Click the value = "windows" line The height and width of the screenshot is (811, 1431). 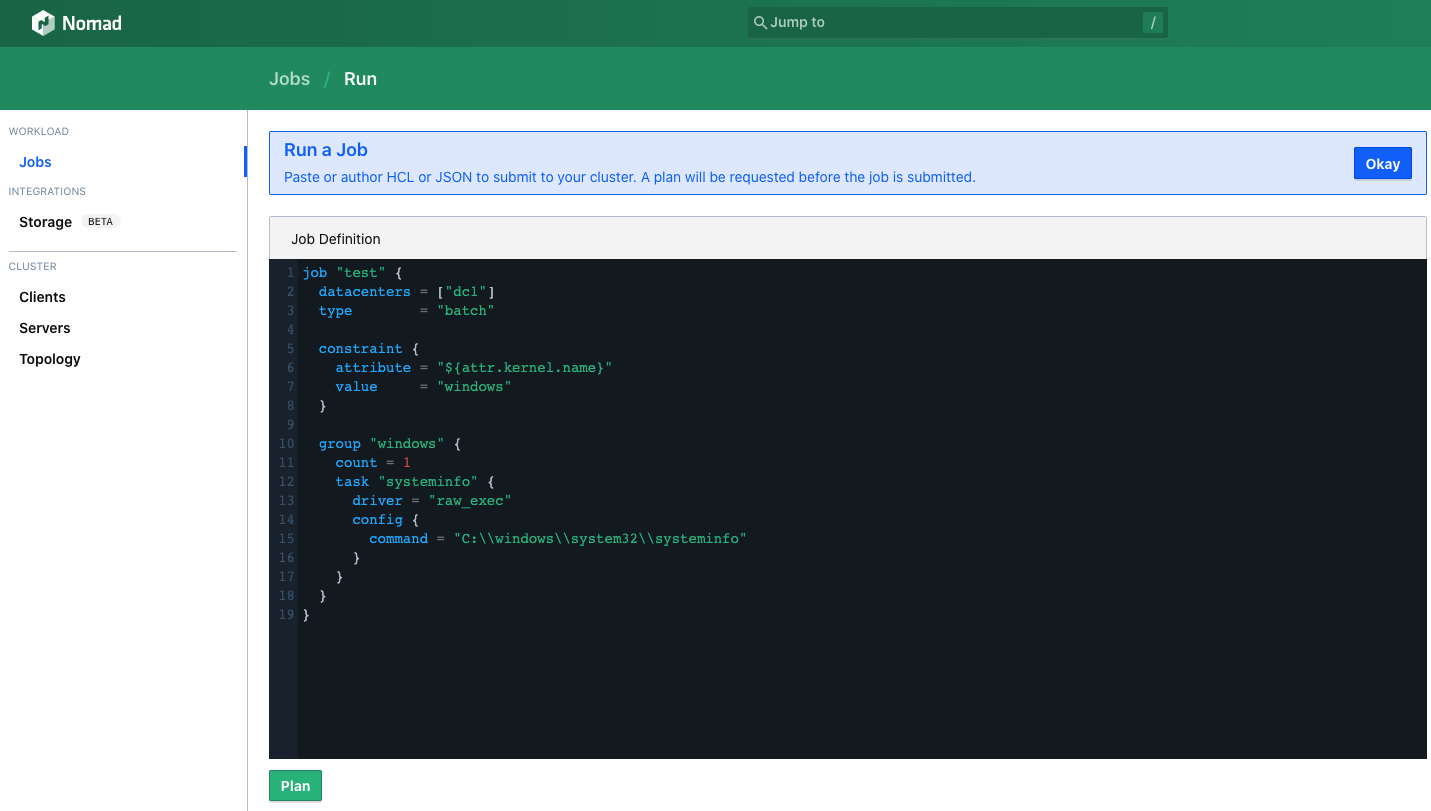coord(424,387)
